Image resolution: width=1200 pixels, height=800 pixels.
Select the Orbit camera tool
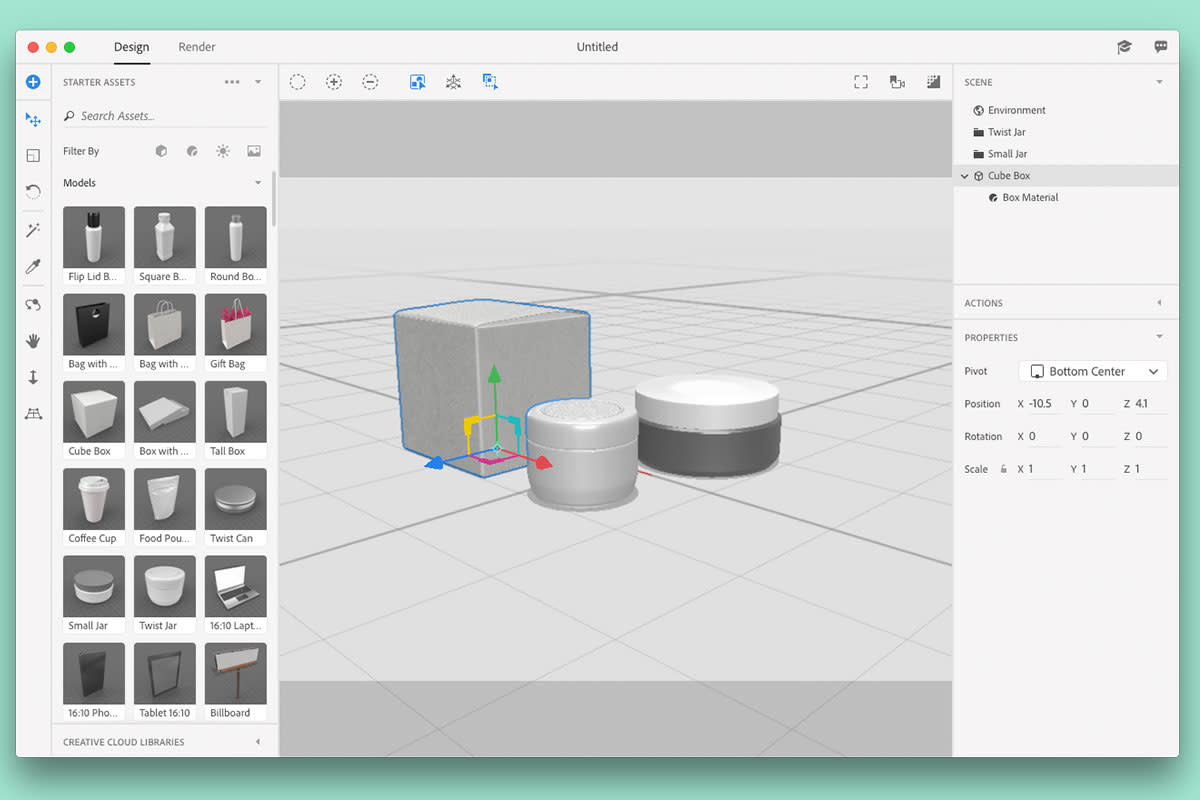click(33, 305)
